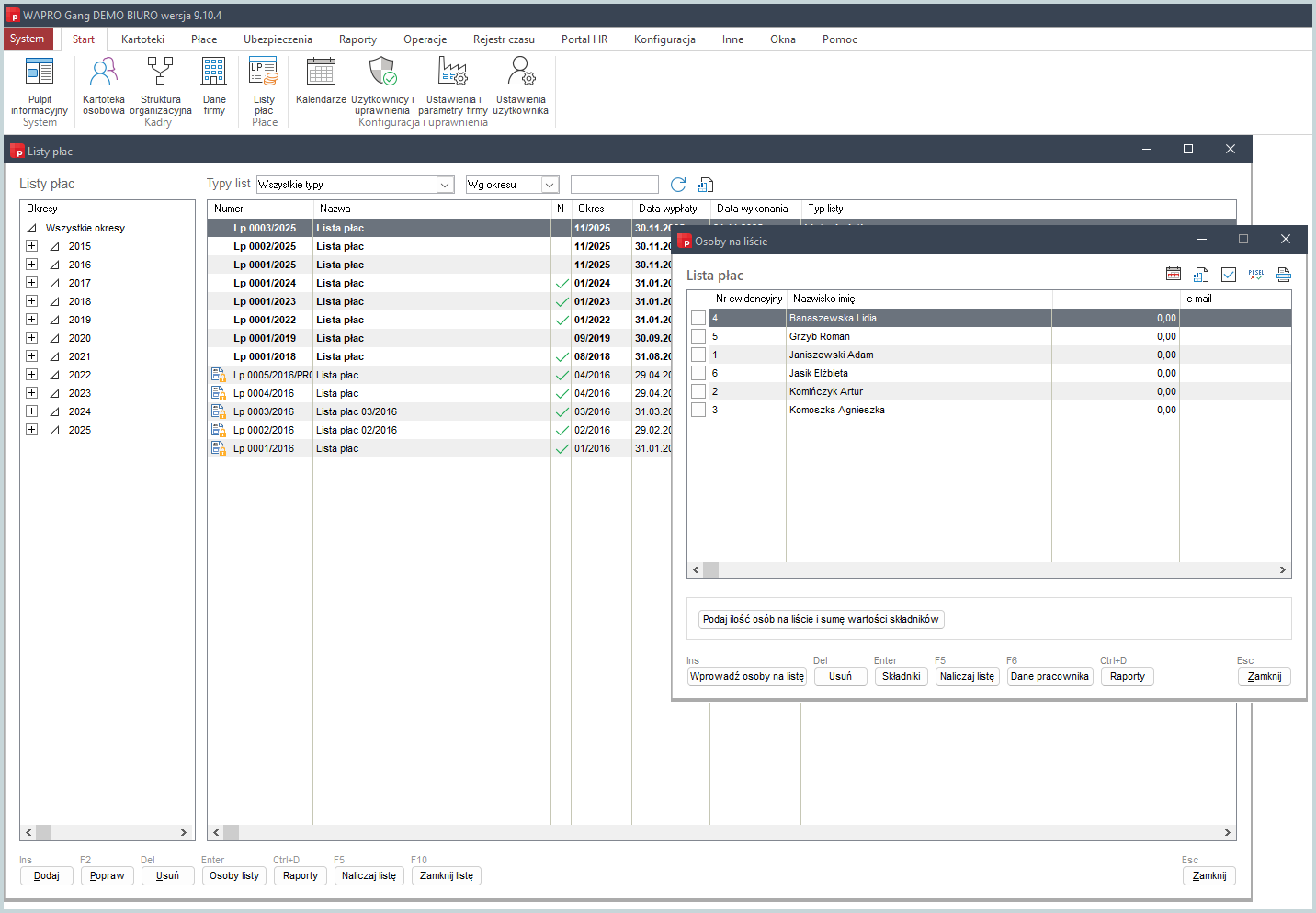The image size is (1316, 913).
Task: Check the box for Grzyb Roman
Action: (x=698, y=336)
